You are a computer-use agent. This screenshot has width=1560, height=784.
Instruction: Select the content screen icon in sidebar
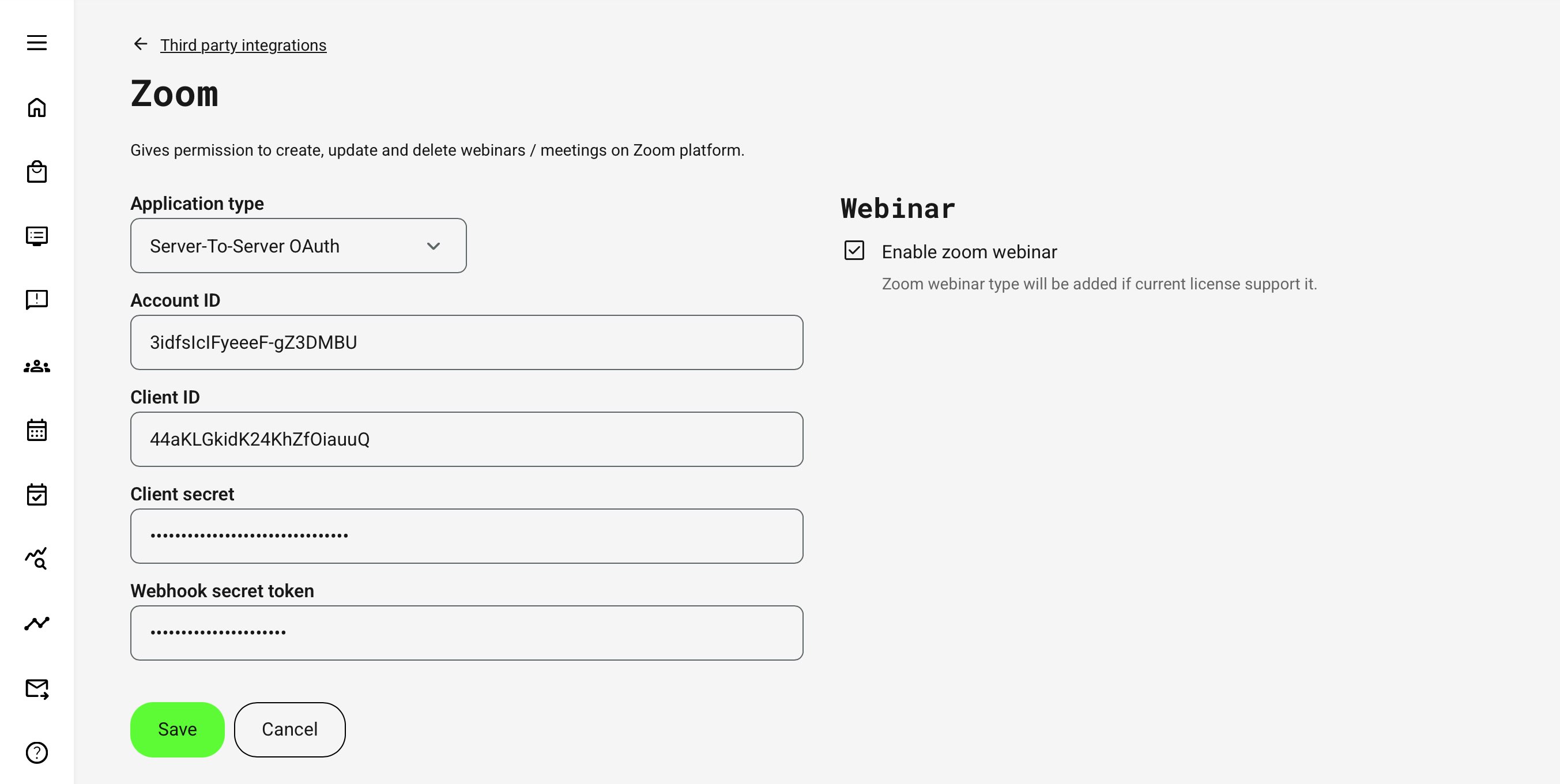36,236
